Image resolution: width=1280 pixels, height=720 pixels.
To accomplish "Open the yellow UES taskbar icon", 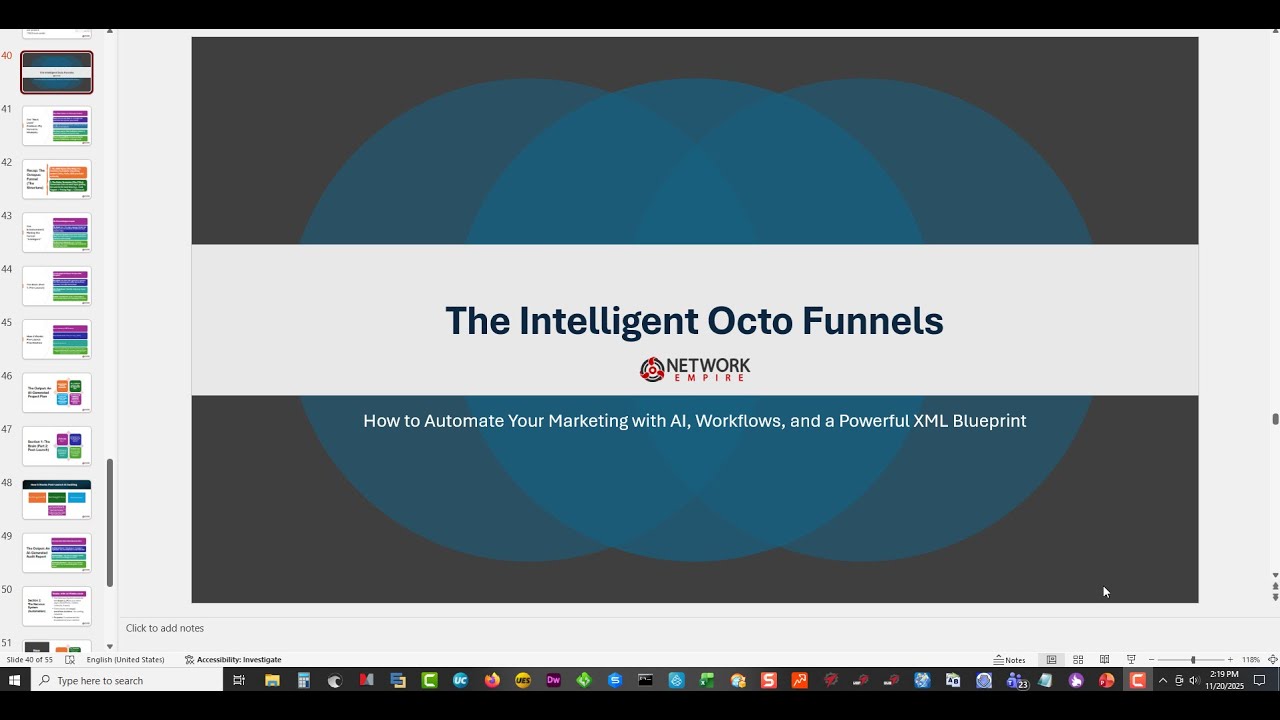I will click(x=523, y=681).
